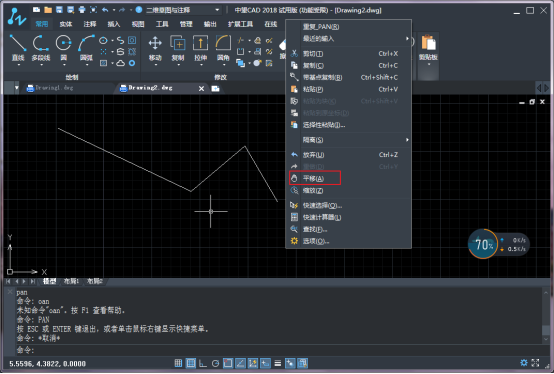
Task: Expand the 隔离(S) submenu
Action: click(x=348, y=140)
